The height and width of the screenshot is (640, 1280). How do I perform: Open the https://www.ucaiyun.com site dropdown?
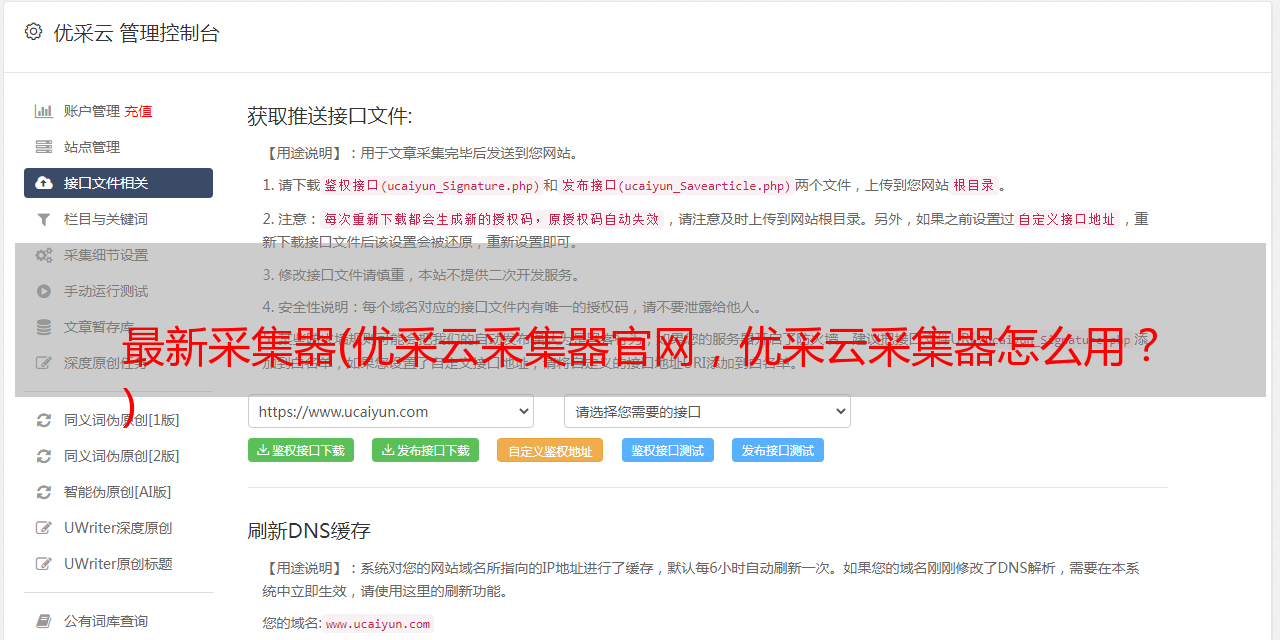tap(390, 411)
